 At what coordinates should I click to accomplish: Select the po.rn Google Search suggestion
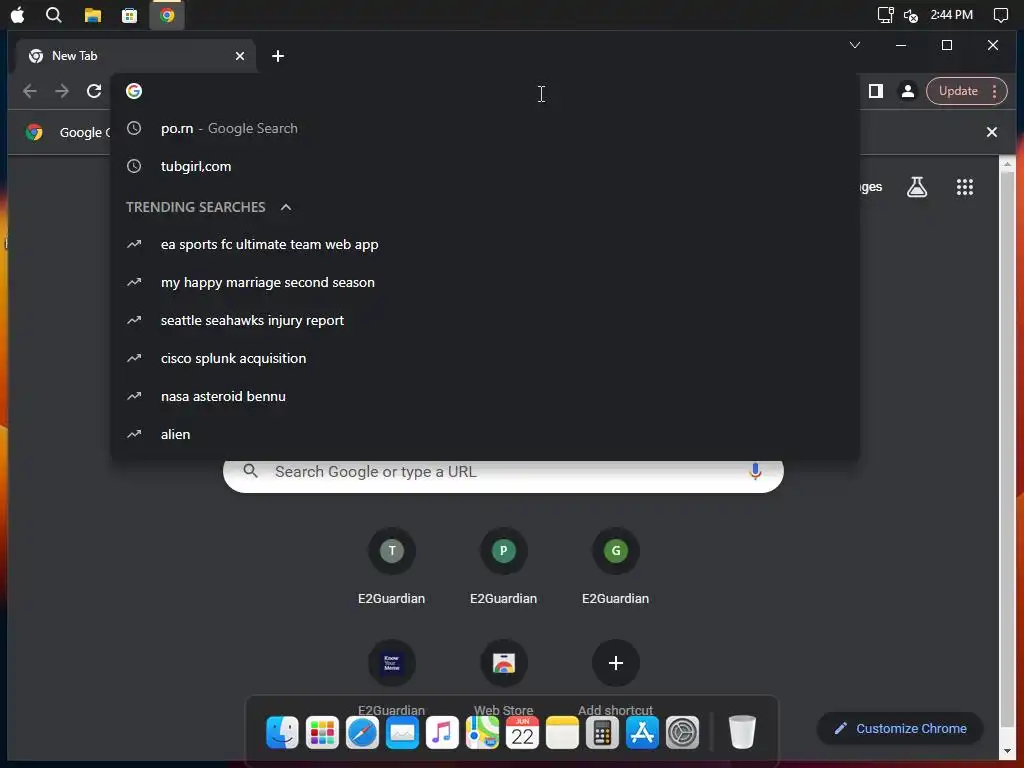point(485,129)
